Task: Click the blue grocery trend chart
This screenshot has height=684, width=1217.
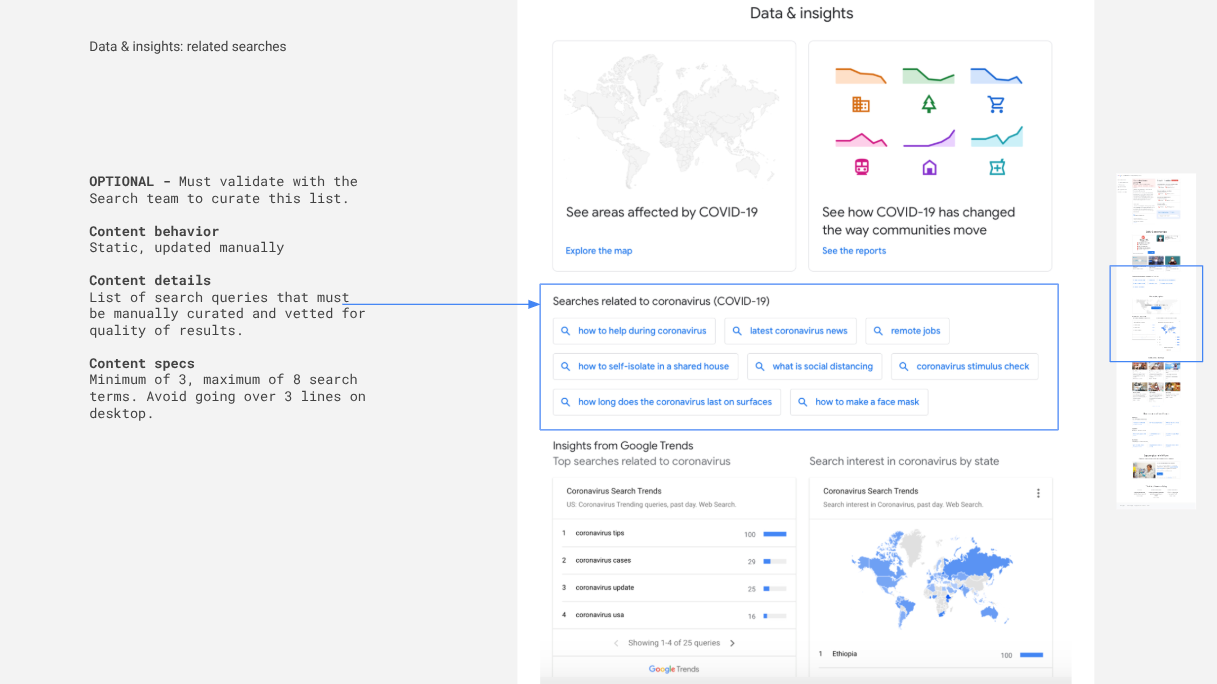Action: [x=996, y=75]
